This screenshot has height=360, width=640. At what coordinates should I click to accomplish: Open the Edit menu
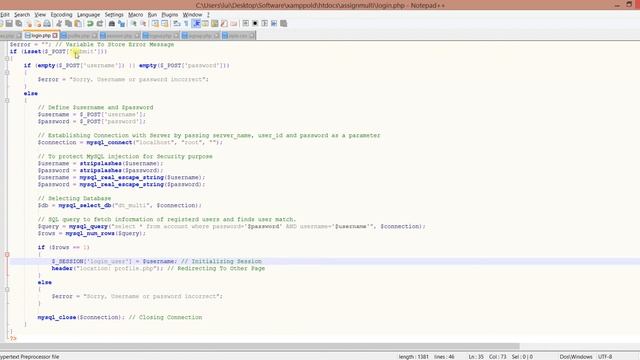4,15
